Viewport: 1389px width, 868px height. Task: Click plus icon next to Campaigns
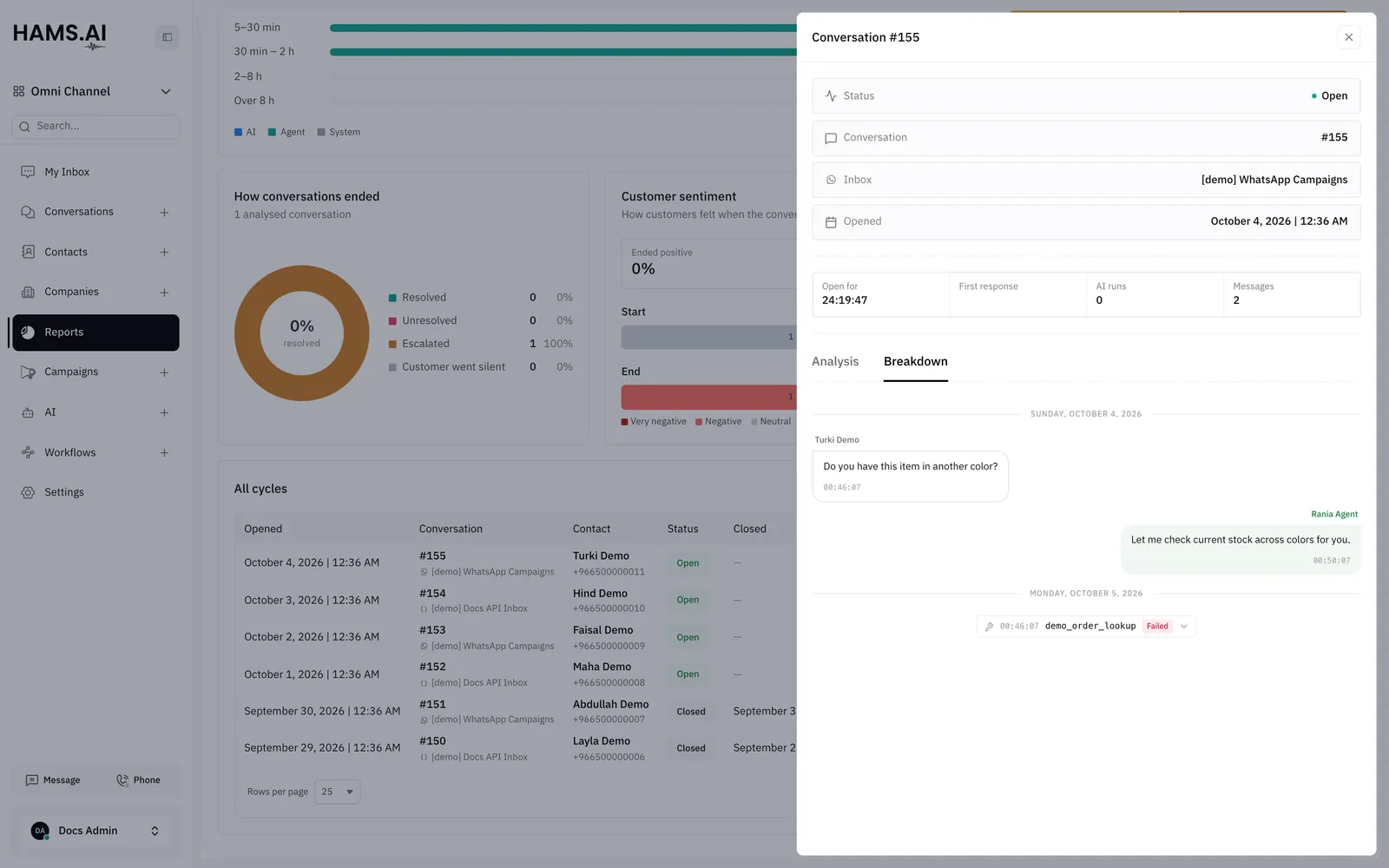point(164,372)
